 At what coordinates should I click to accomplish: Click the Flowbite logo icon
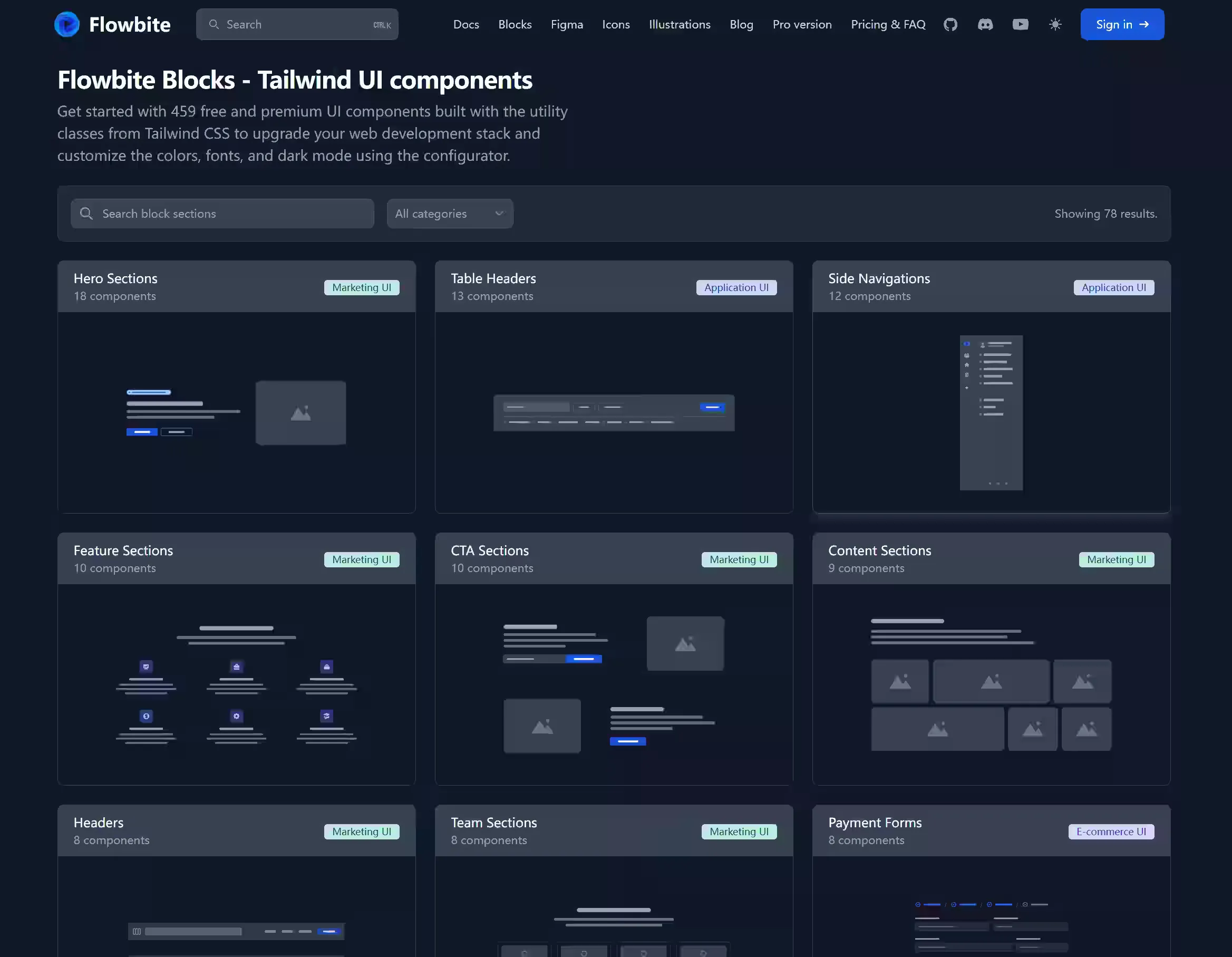pyautogui.click(x=66, y=24)
